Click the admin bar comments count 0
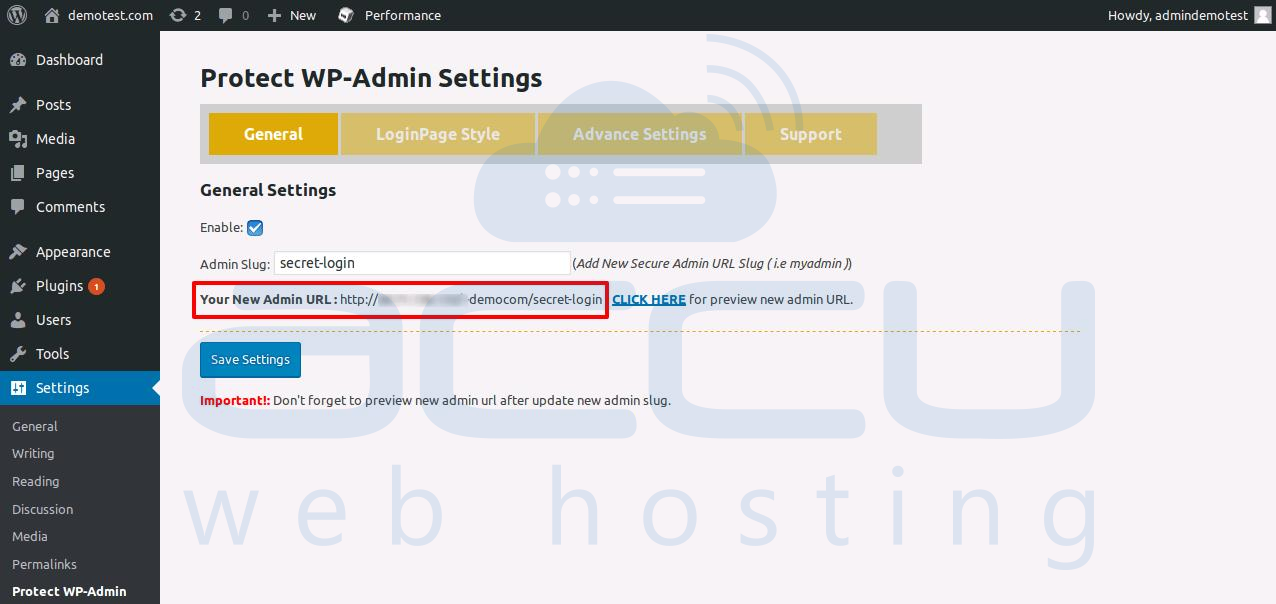 (246, 15)
